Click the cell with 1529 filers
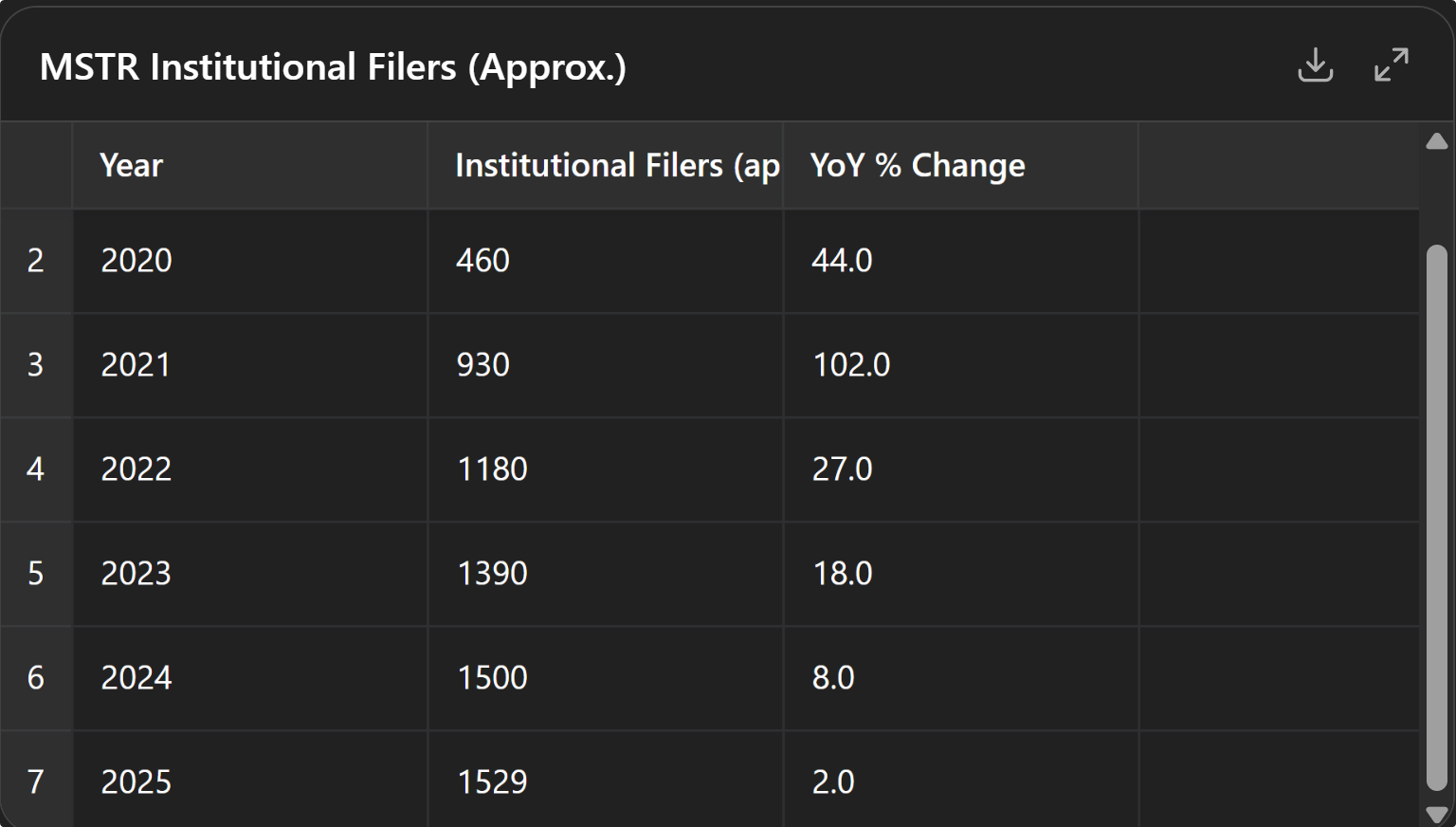Screen dimensions: 1456x827 [605, 782]
